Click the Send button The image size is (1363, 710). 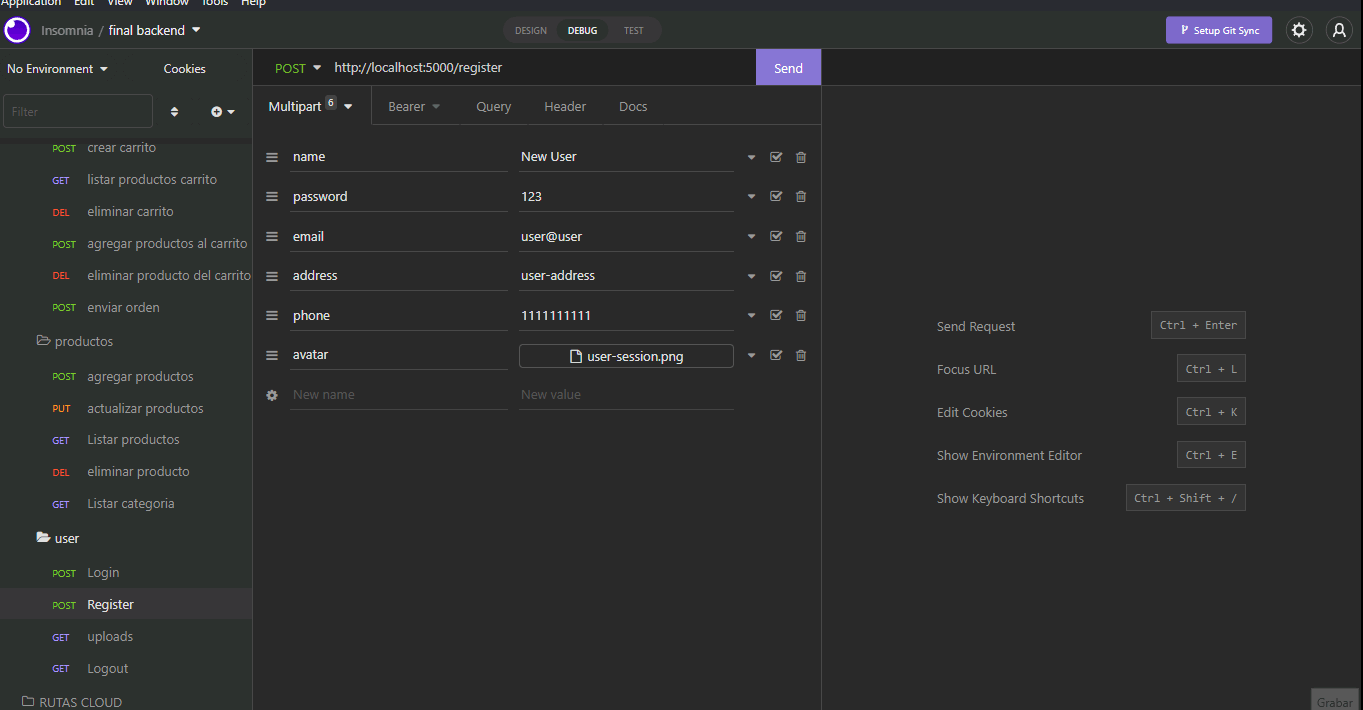(x=788, y=67)
